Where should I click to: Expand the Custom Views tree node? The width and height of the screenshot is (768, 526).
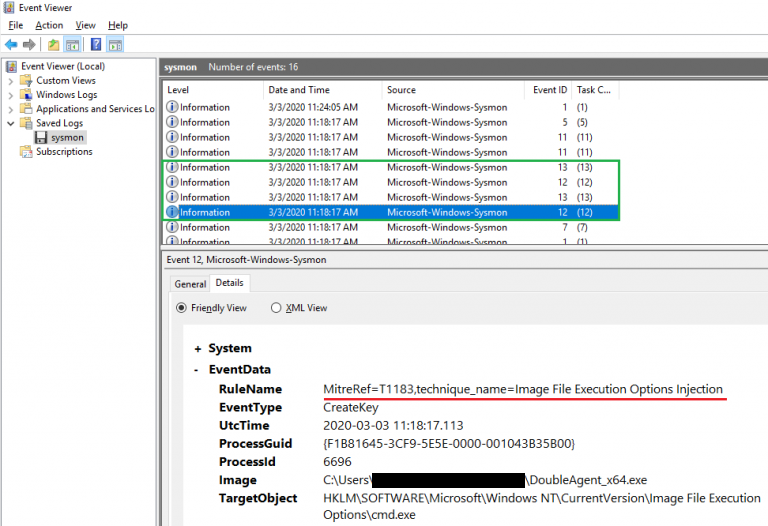[x=11, y=81]
